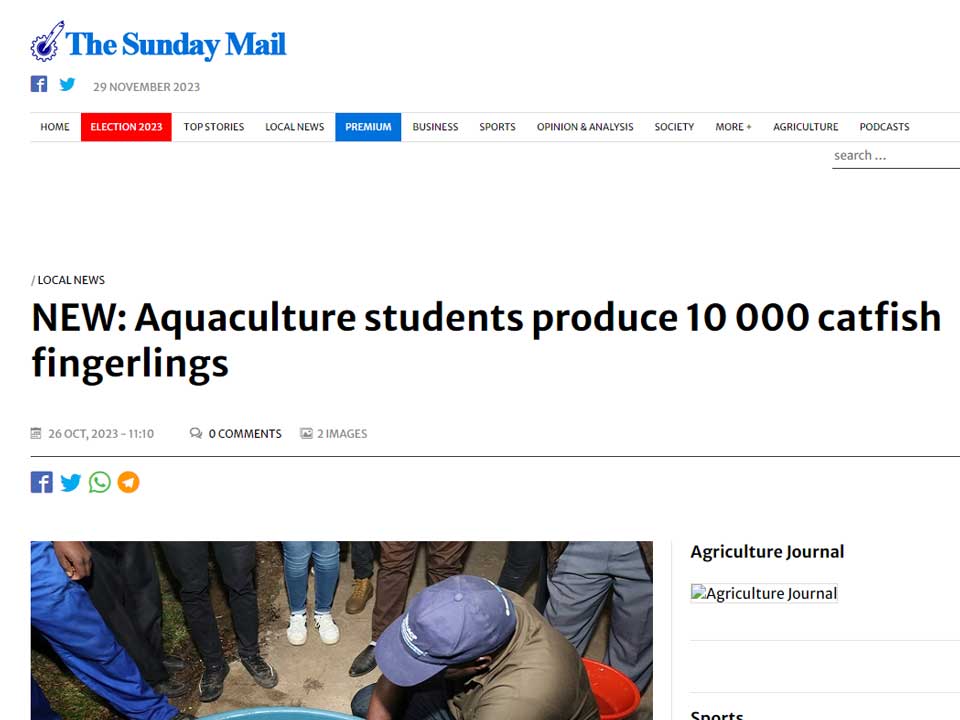Go to Home menu item
Image resolution: width=960 pixels, height=720 pixels.
tap(55, 127)
